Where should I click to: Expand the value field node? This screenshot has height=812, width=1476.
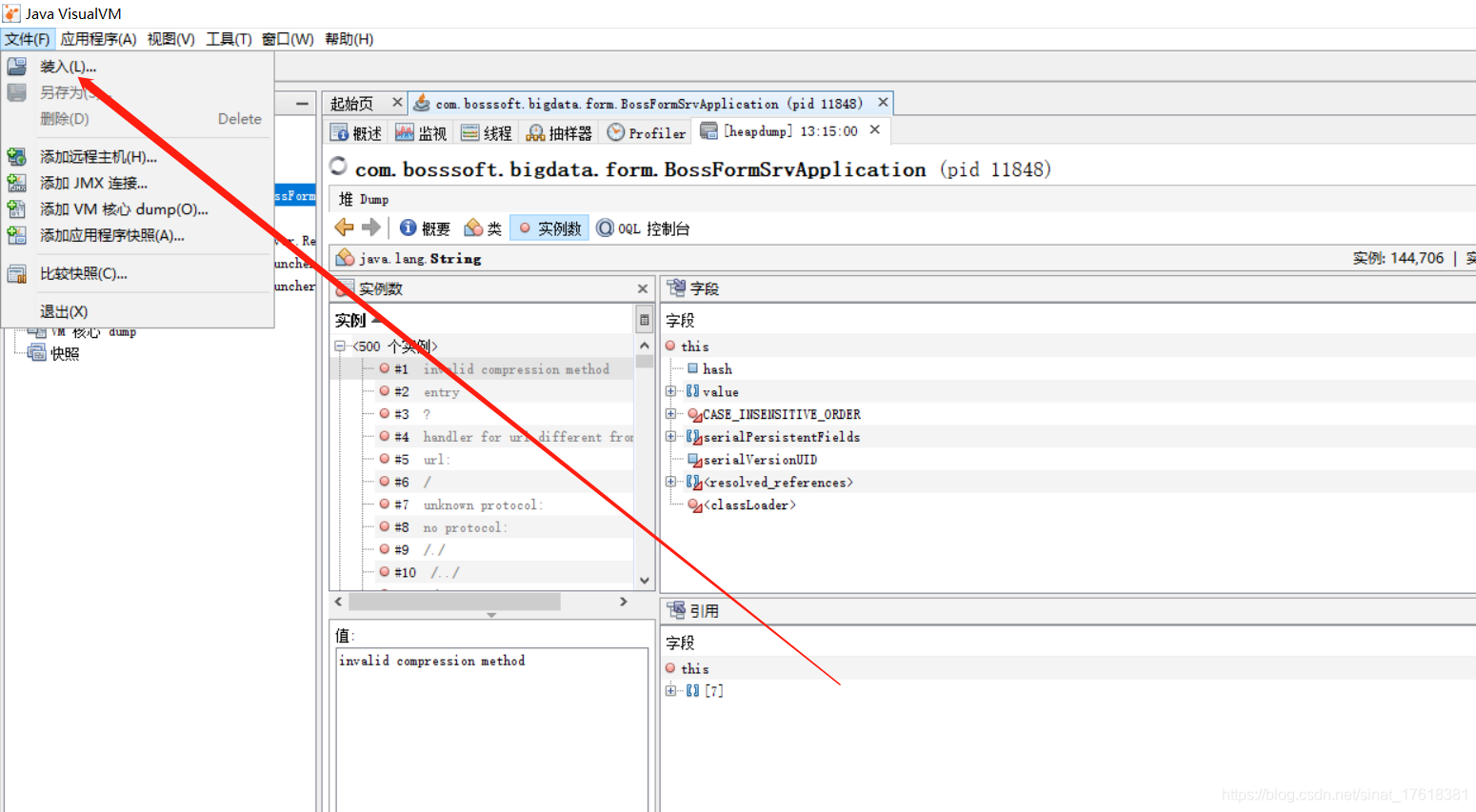[x=671, y=391]
